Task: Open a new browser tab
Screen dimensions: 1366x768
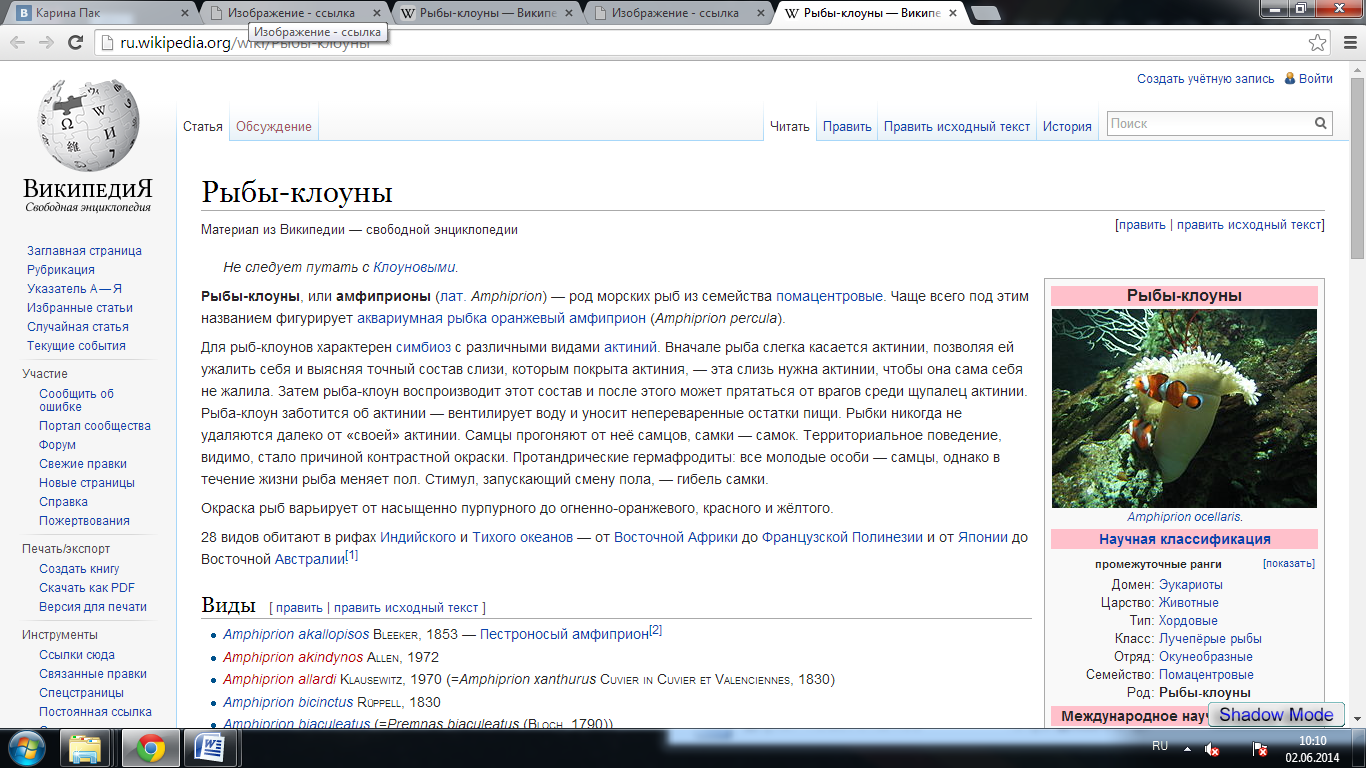Action: point(986,14)
